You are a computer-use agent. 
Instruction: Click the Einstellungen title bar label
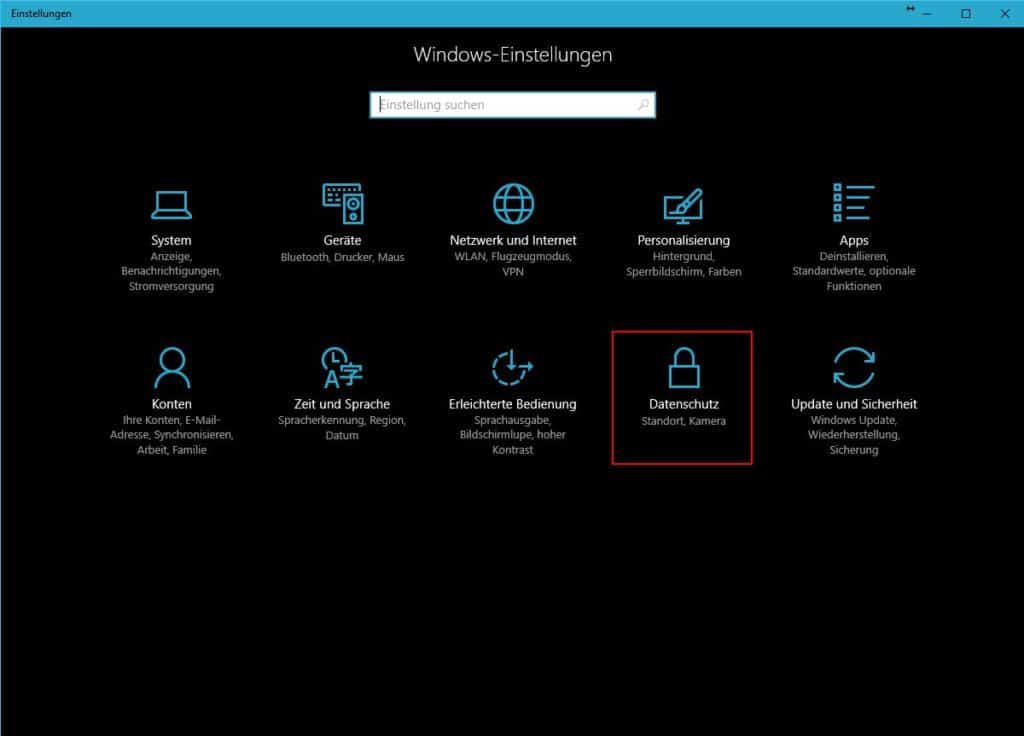pyautogui.click(x=42, y=13)
